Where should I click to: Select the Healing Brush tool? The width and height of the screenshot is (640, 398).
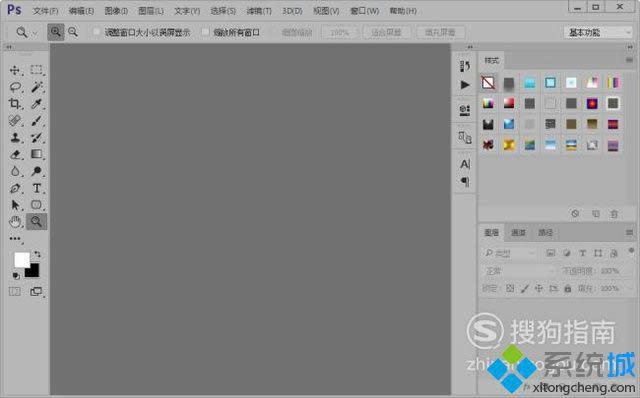pyautogui.click(x=15, y=120)
